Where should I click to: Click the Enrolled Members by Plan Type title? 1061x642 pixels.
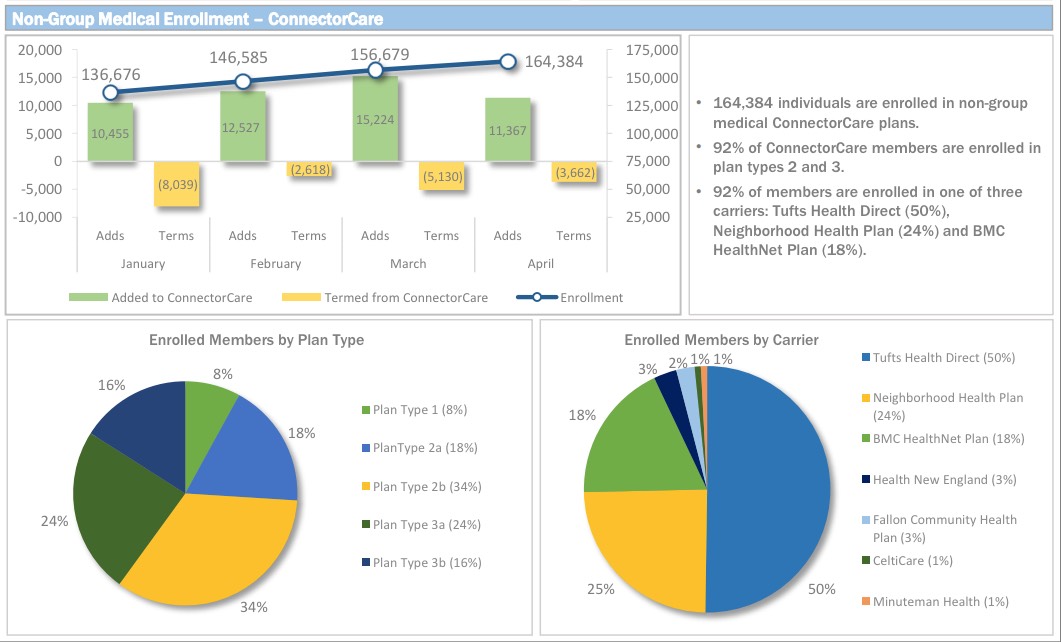pos(256,340)
